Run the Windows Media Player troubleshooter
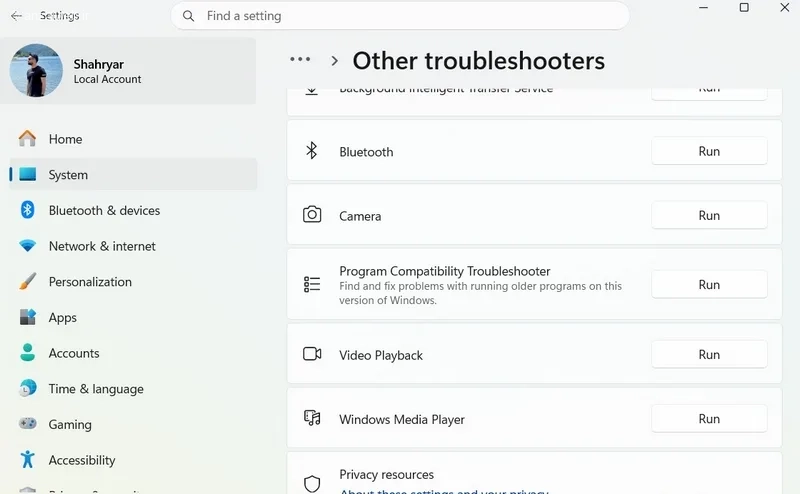The height and width of the screenshot is (494, 800). [x=709, y=418]
